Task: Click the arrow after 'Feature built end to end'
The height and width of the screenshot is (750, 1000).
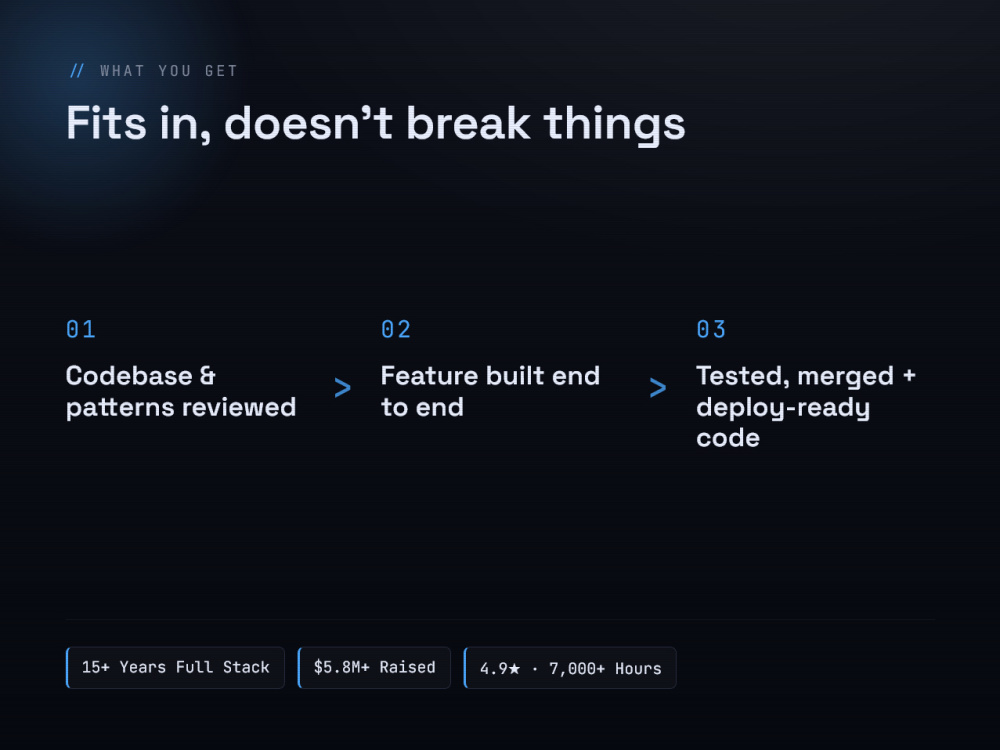Action: point(658,388)
